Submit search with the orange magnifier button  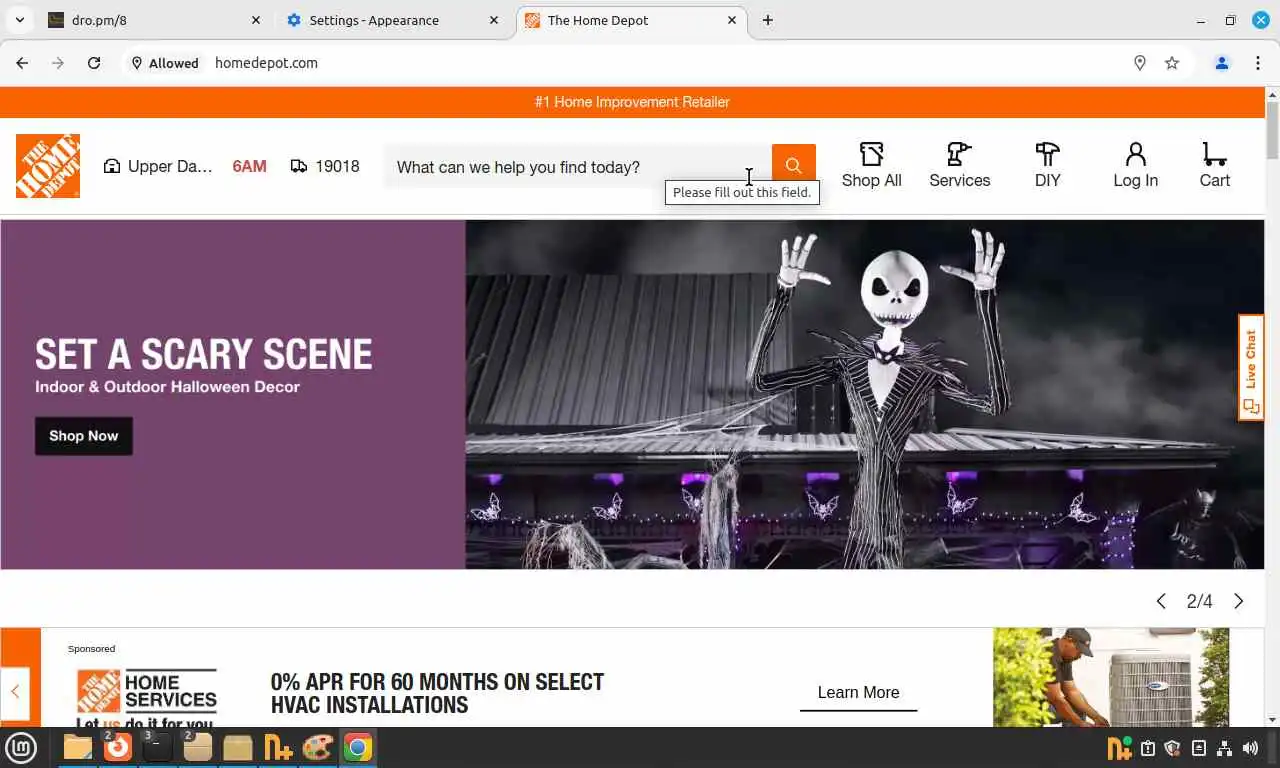pos(793,166)
